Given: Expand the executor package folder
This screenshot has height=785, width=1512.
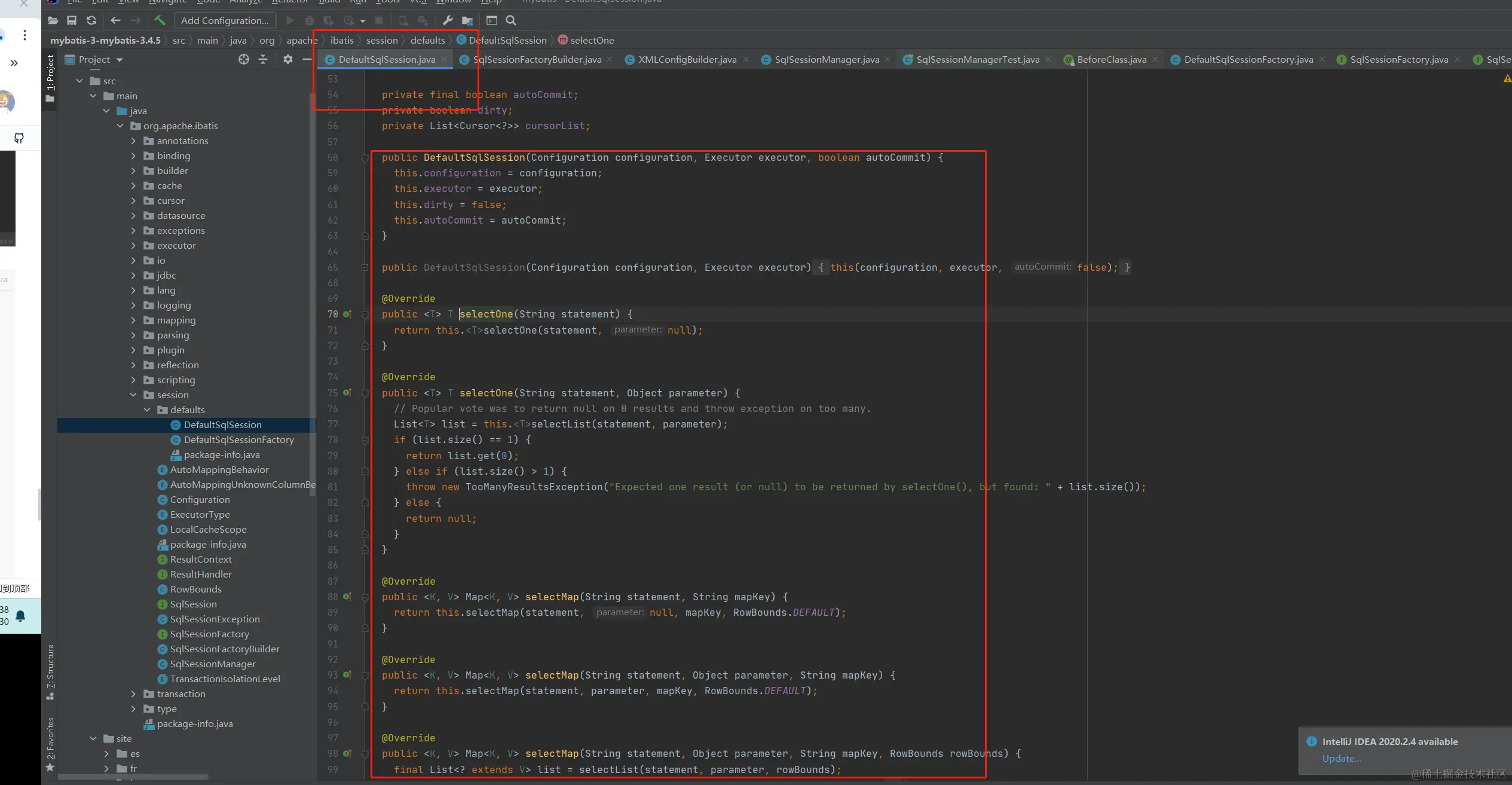Looking at the screenshot, I should tap(133, 245).
